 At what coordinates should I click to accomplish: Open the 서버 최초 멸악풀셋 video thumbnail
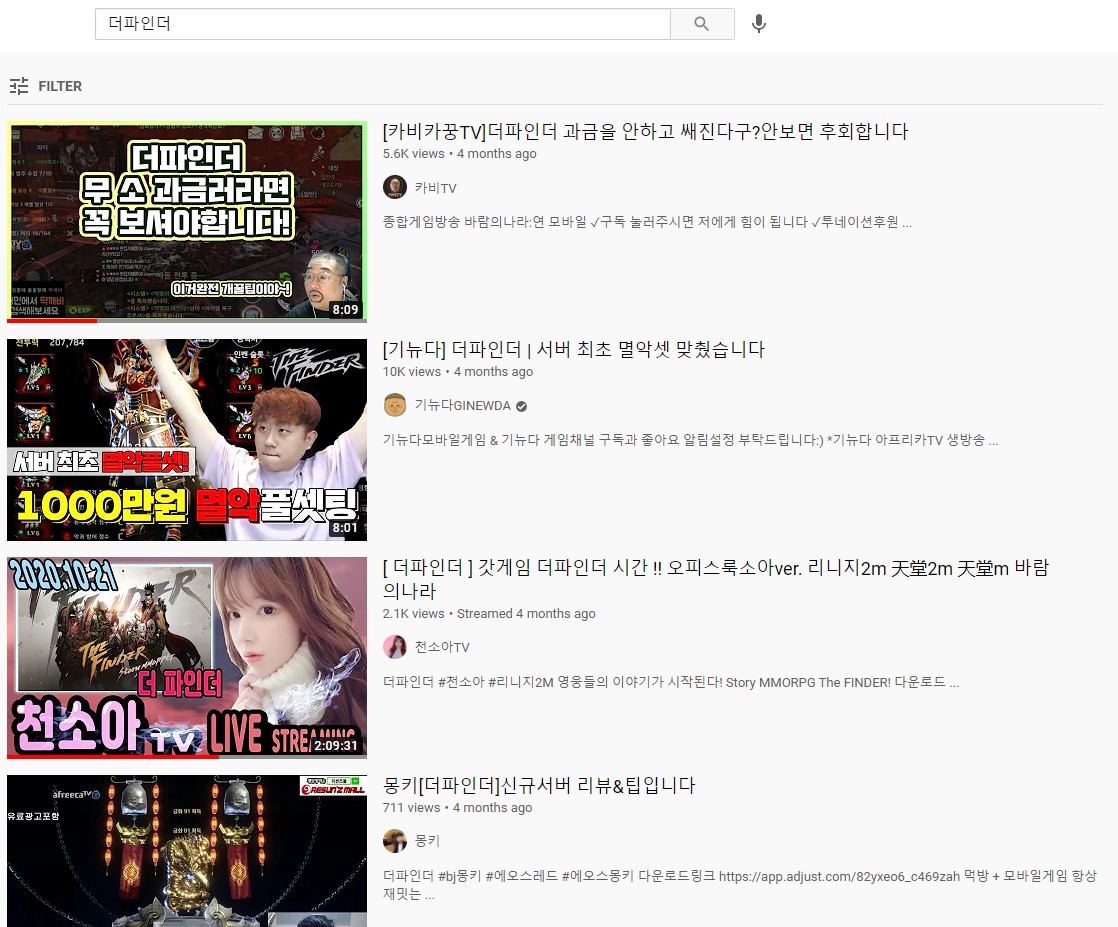point(187,440)
